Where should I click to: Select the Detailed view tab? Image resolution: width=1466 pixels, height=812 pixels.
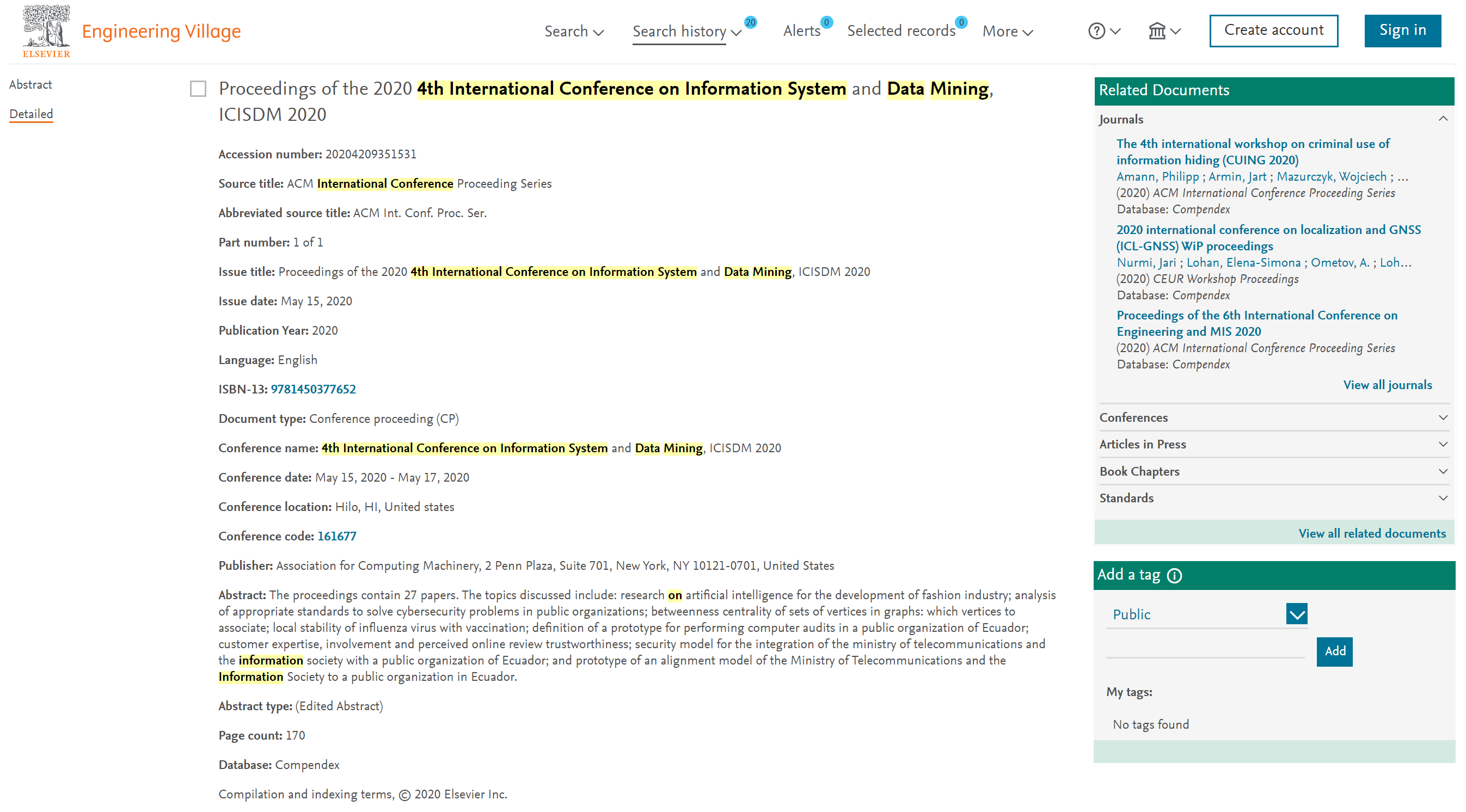tap(31, 114)
